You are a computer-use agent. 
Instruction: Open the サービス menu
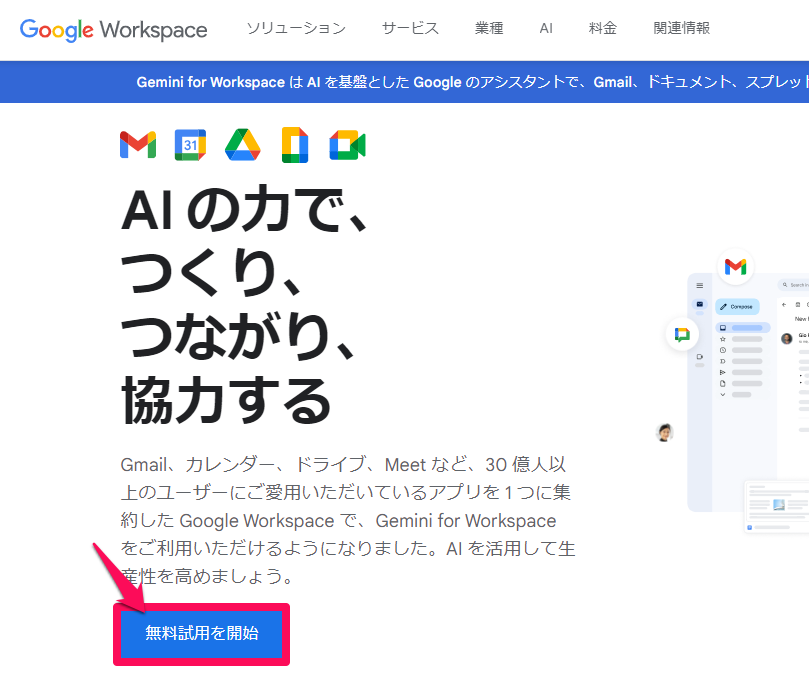[410, 28]
